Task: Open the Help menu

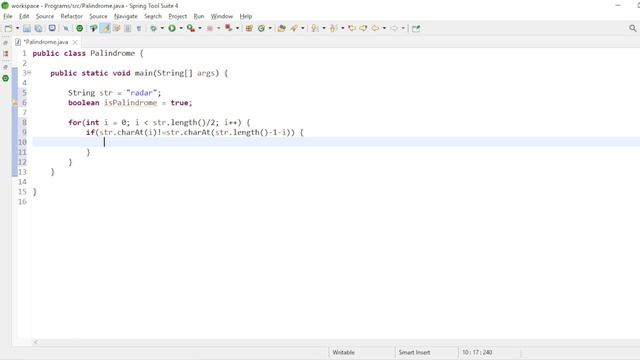Action: [246, 16]
